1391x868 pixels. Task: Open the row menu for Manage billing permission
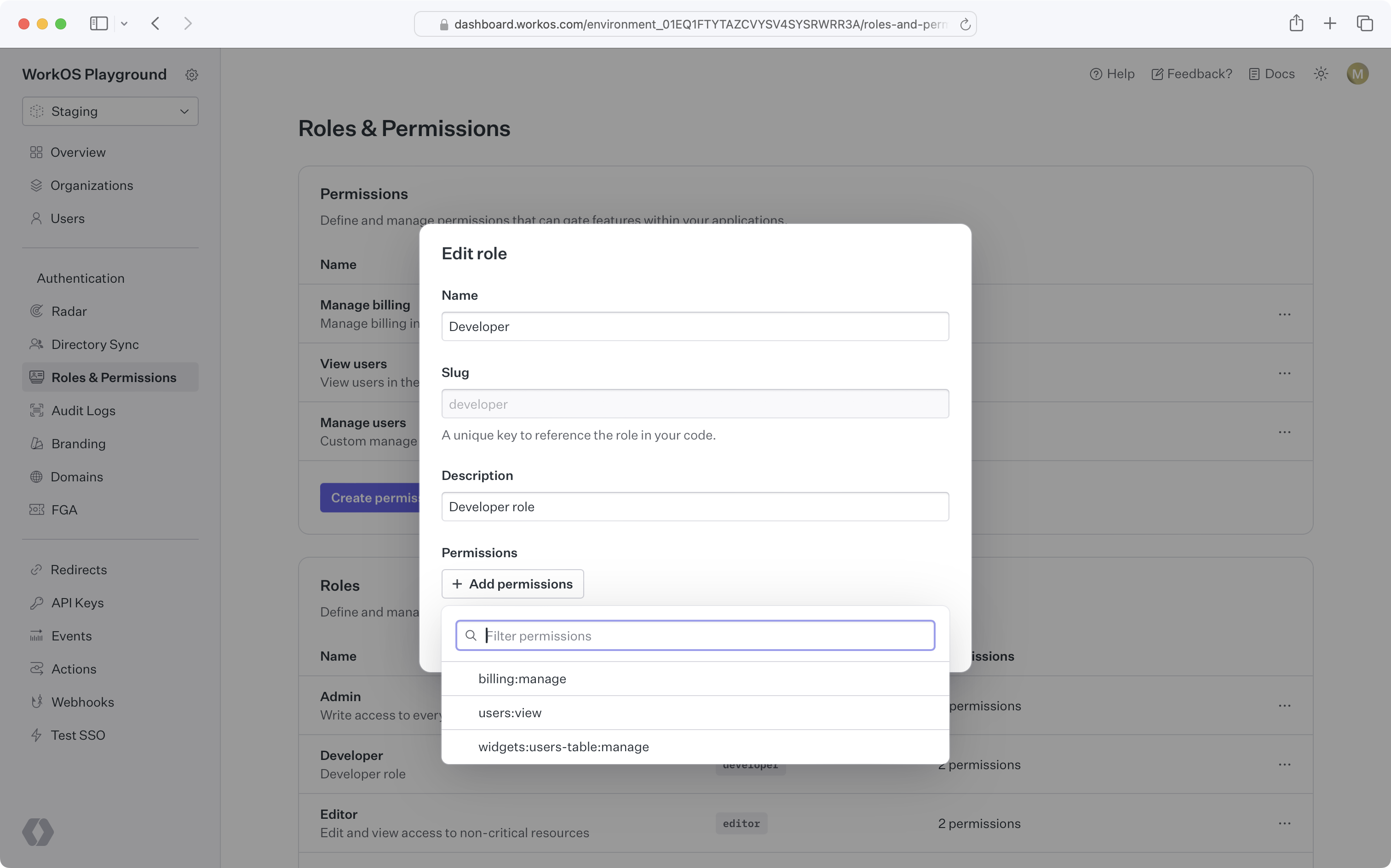1285,314
